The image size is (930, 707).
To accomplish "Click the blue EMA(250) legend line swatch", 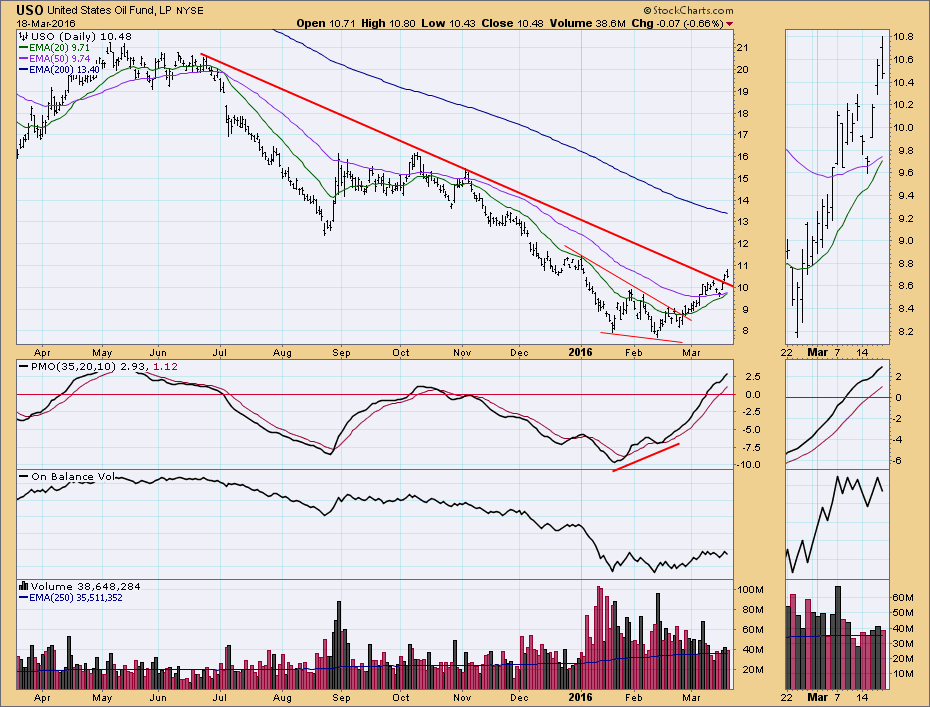I will 23,598.
